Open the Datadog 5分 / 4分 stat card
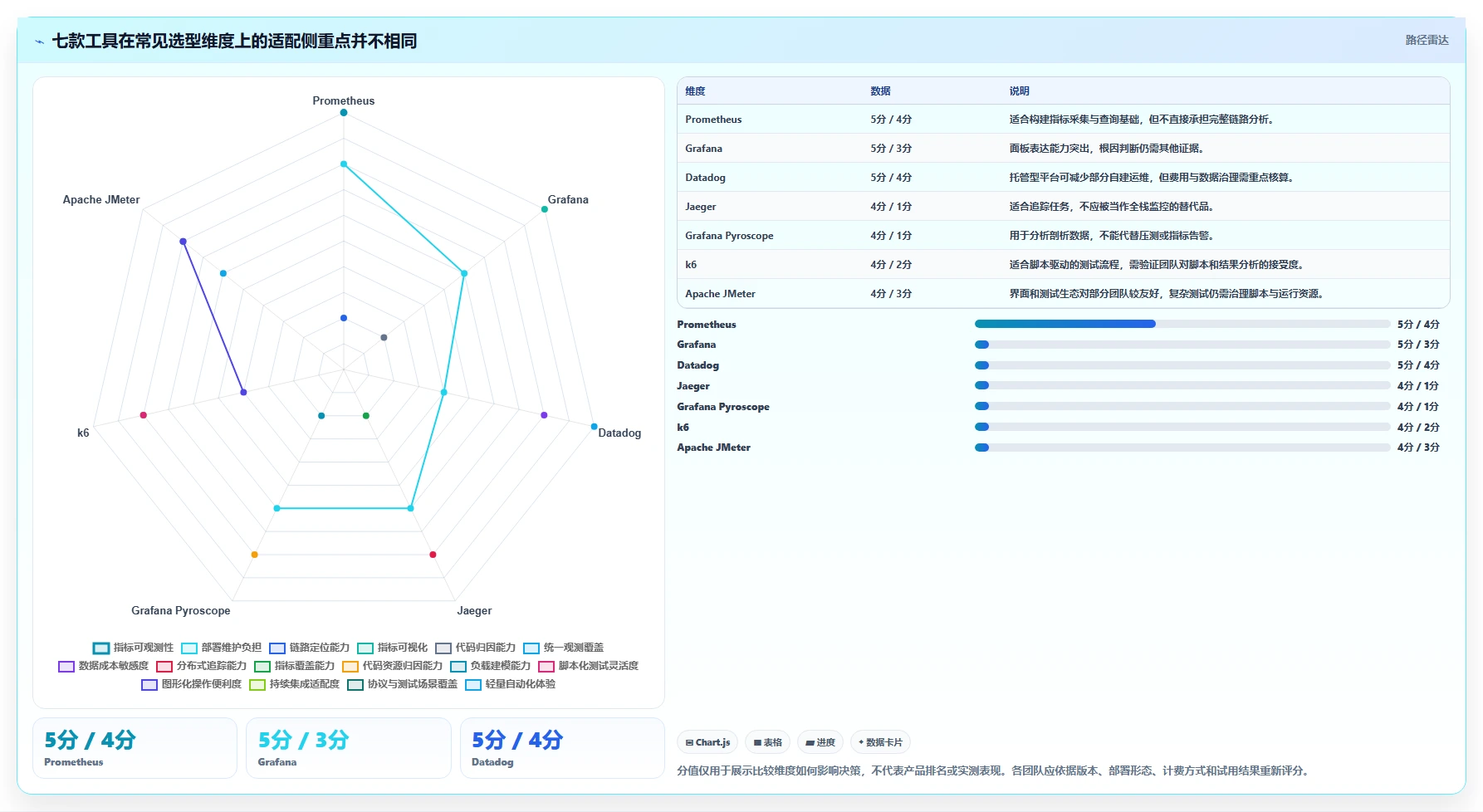 (562, 748)
